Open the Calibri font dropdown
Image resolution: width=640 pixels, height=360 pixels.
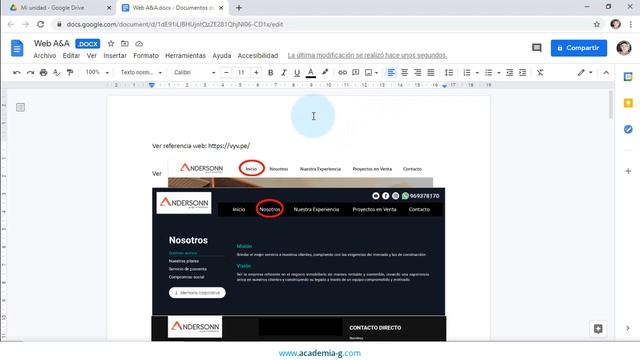195,73
